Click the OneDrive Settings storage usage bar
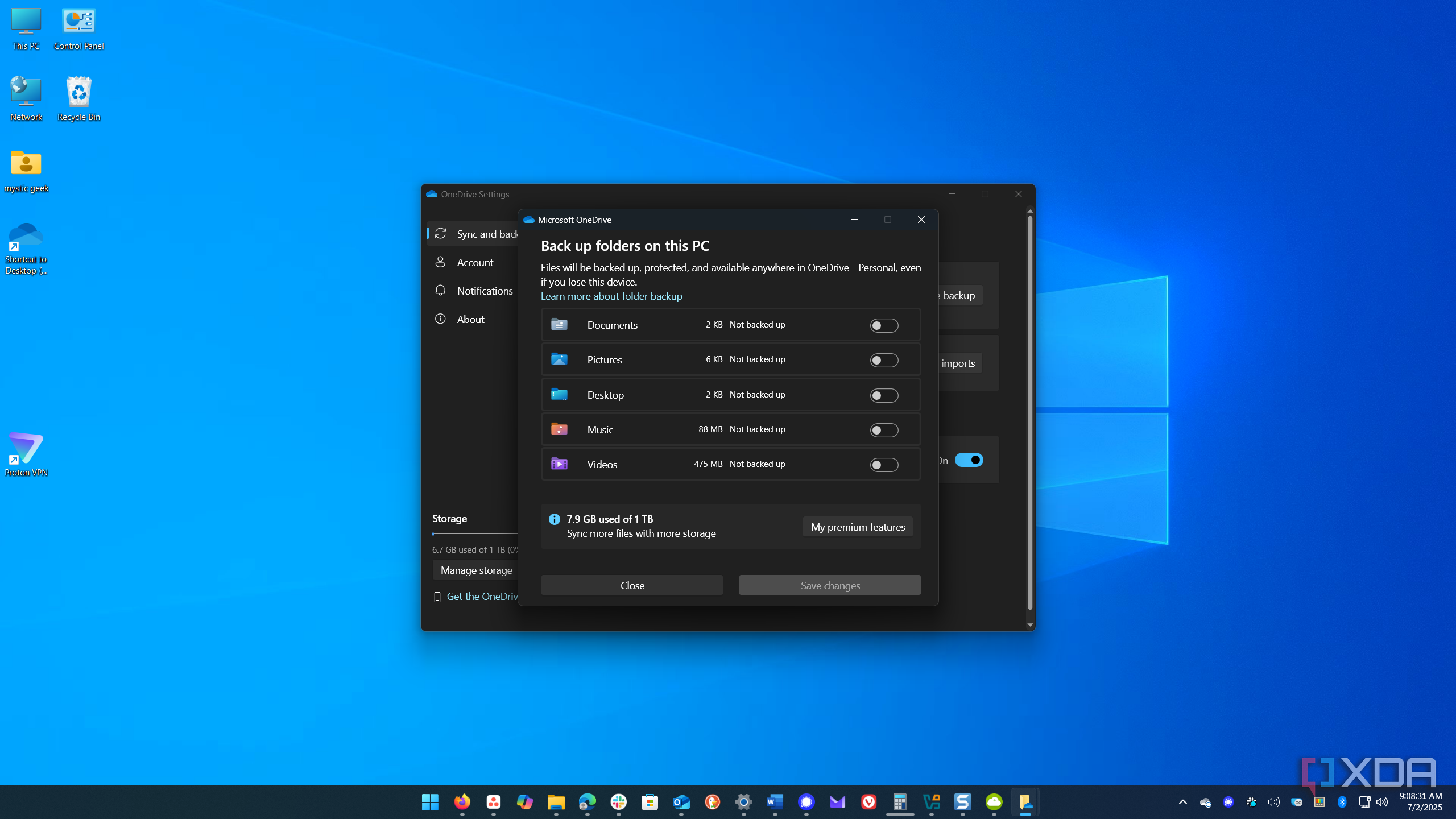 (x=475, y=534)
